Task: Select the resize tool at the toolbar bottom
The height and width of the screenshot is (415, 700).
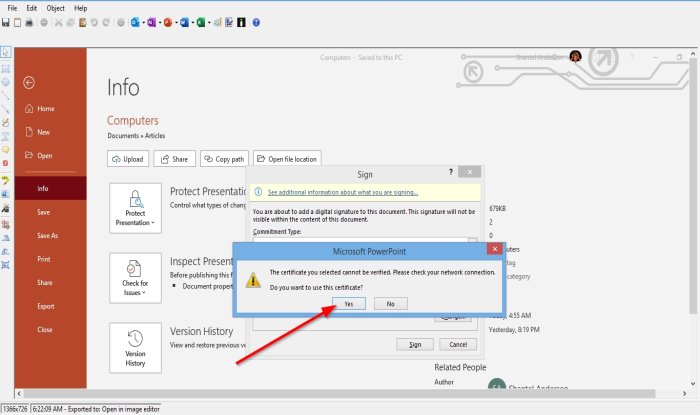Action: [5, 265]
